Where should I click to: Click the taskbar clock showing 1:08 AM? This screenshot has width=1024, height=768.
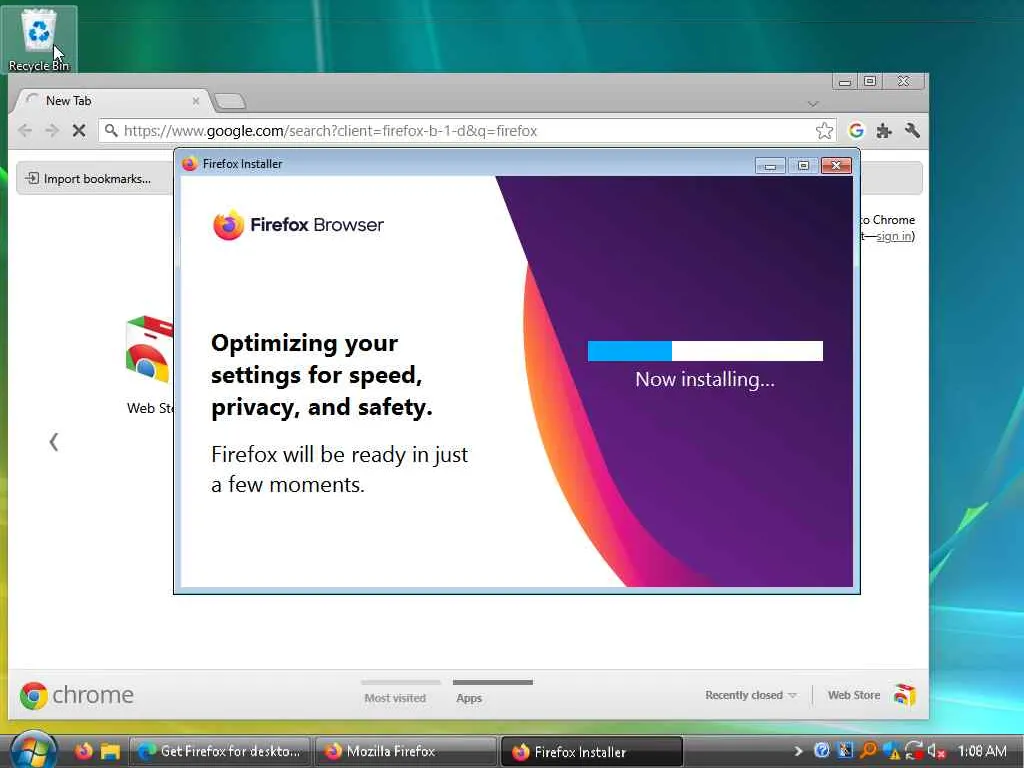pyautogui.click(x=982, y=751)
